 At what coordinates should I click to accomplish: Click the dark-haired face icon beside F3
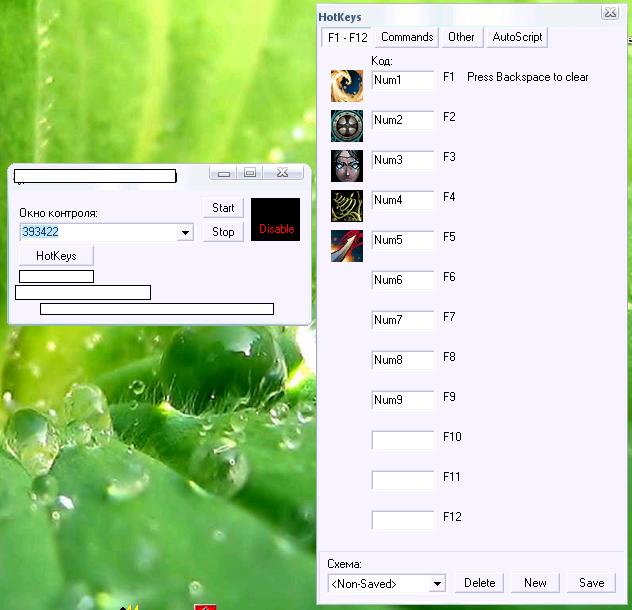coord(347,166)
